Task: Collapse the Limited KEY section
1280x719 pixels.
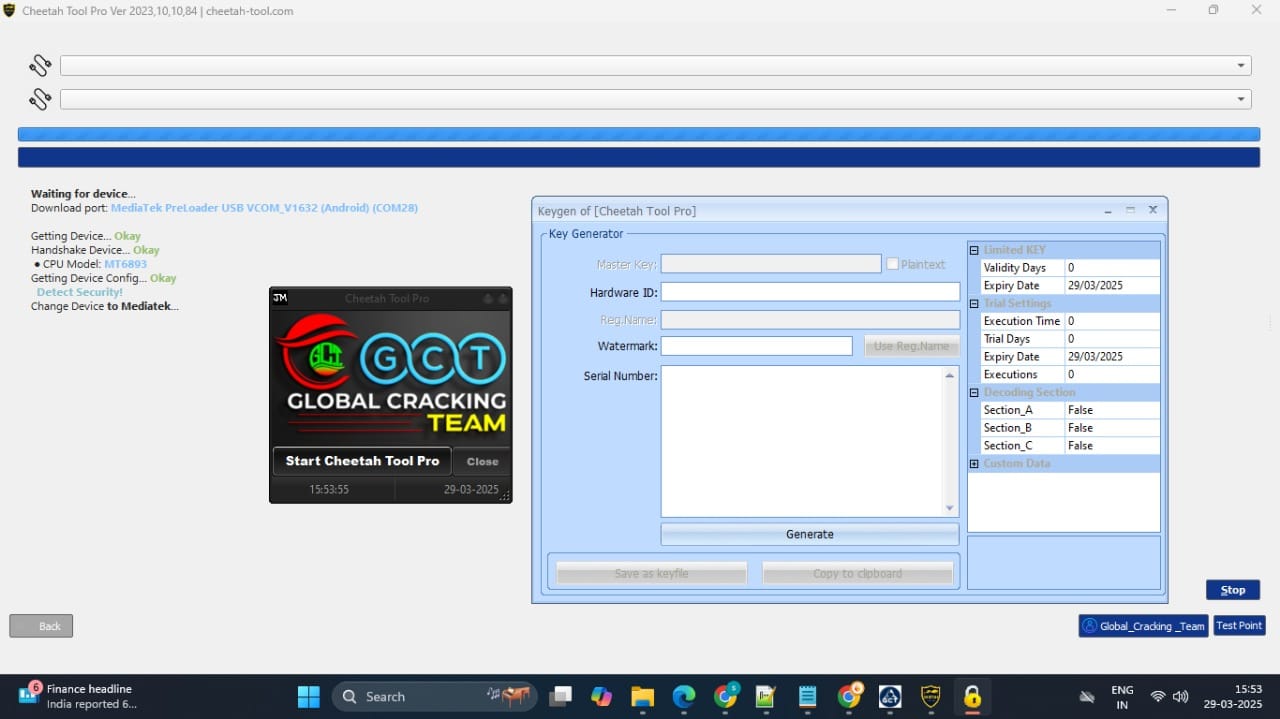Action: [x=974, y=250]
